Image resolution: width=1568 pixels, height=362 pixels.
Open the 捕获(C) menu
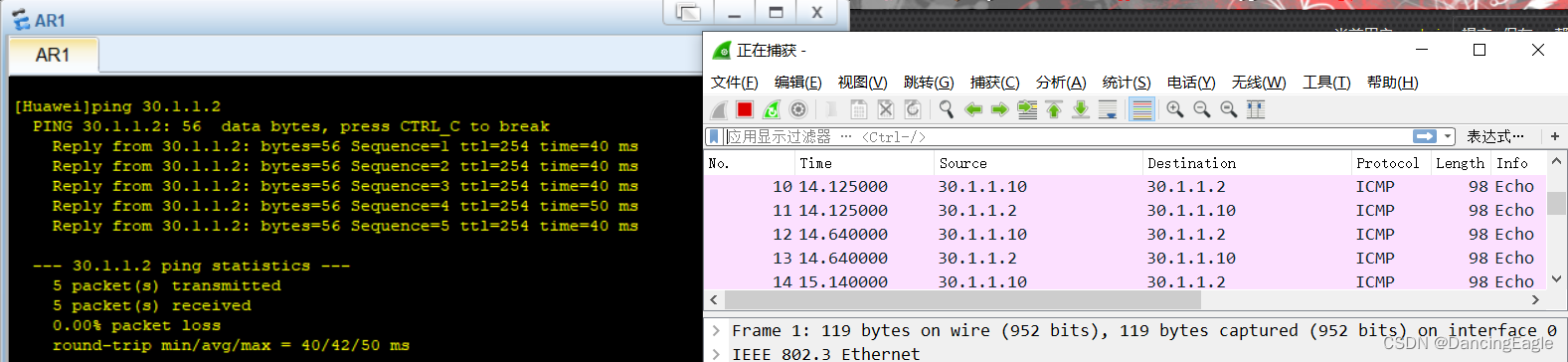click(x=995, y=83)
